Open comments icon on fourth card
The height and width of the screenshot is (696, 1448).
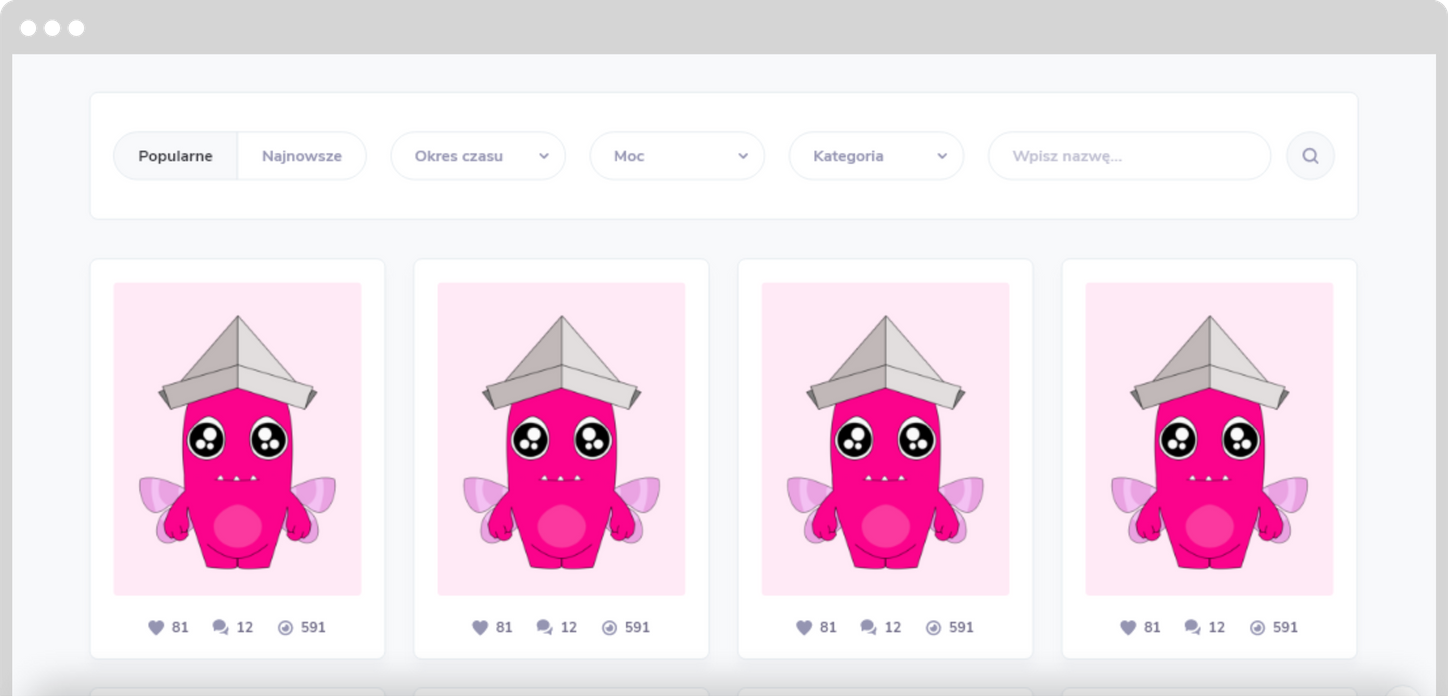click(1192, 628)
